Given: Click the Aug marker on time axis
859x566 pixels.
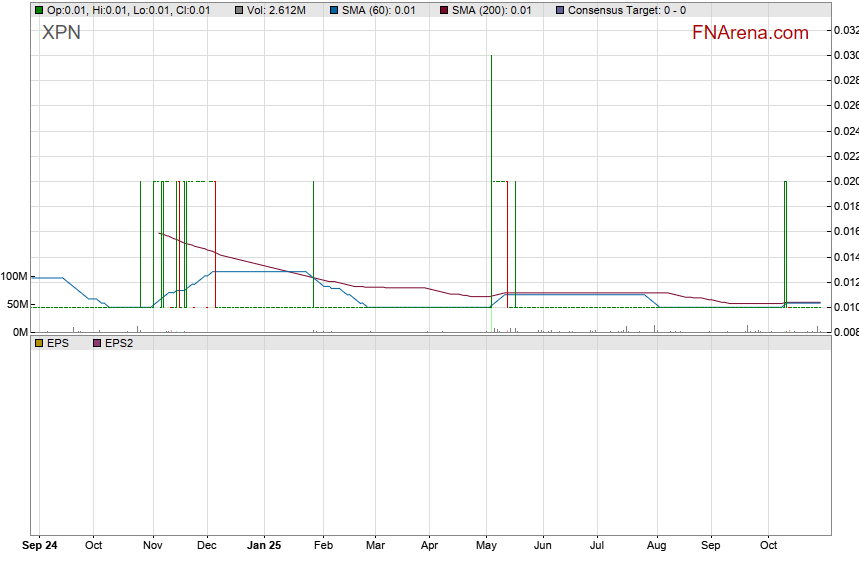Looking at the screenshot, I should pos(657,546).
